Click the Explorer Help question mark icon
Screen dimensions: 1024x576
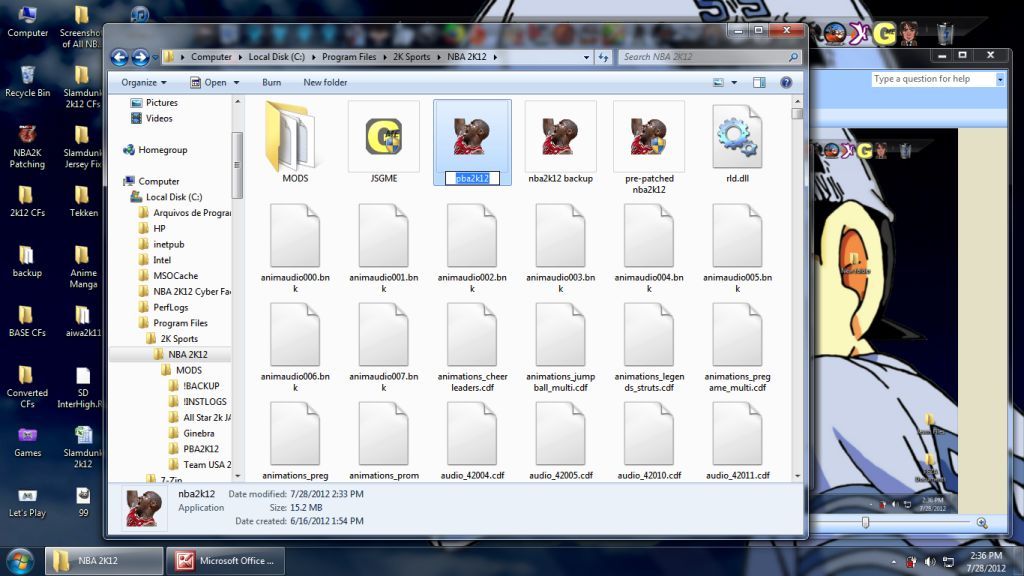pyautogui.click(x=786, y=82)
